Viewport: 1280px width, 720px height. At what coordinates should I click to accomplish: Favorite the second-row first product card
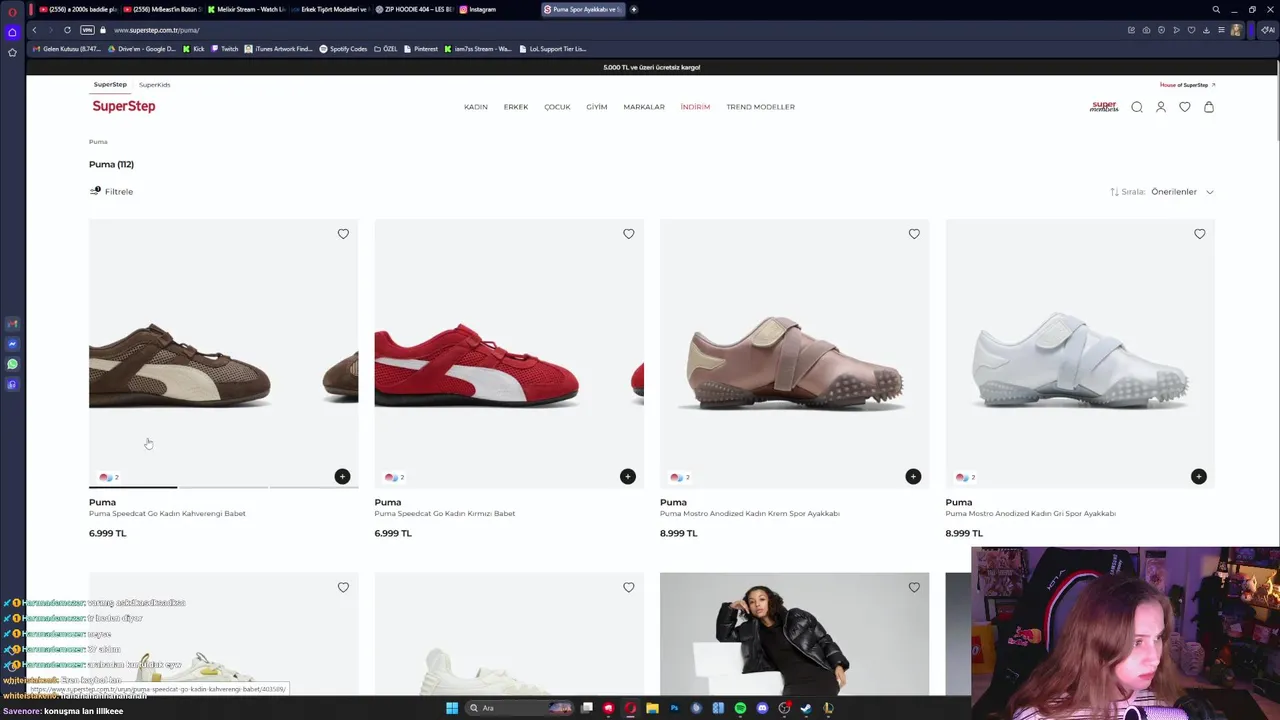(343, 588)
